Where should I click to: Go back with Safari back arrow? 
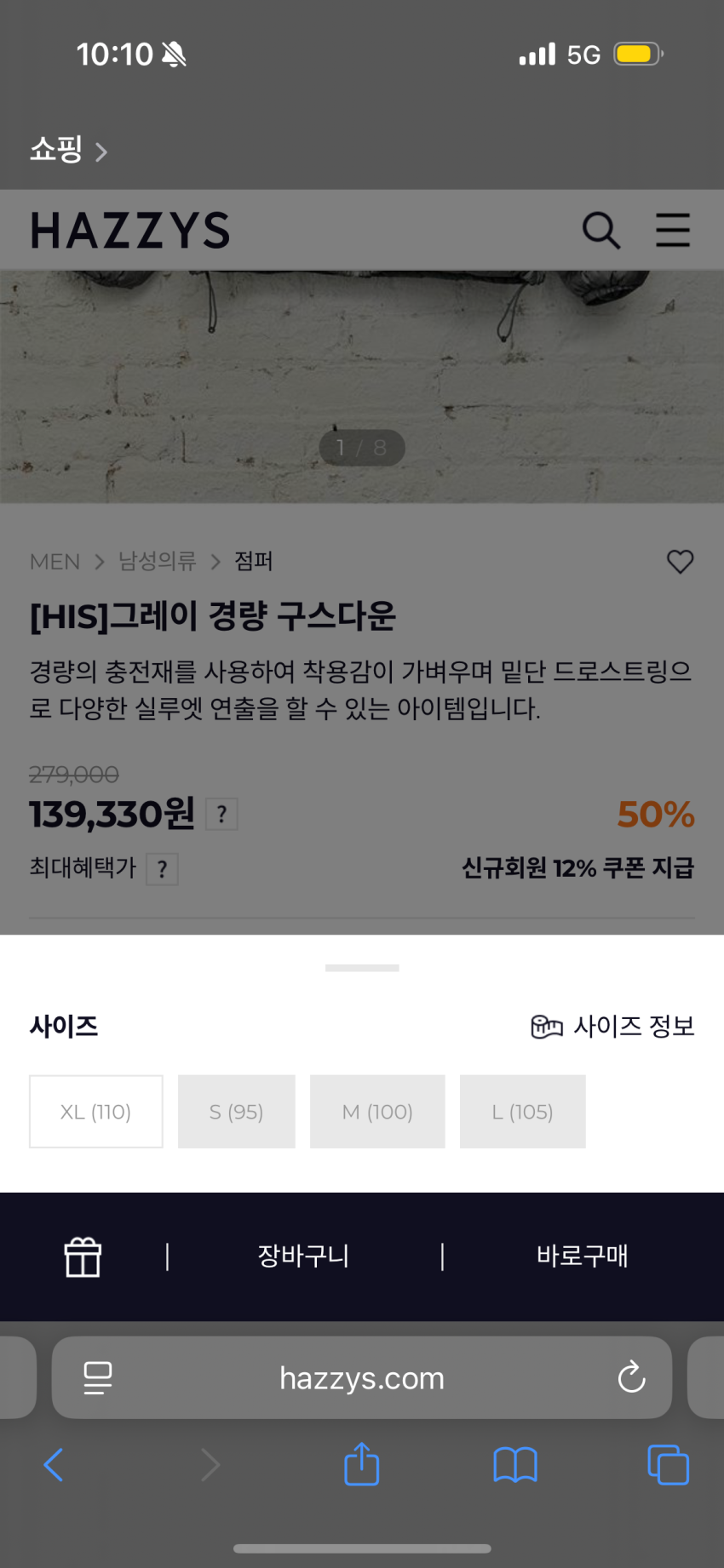(54, 1465)
